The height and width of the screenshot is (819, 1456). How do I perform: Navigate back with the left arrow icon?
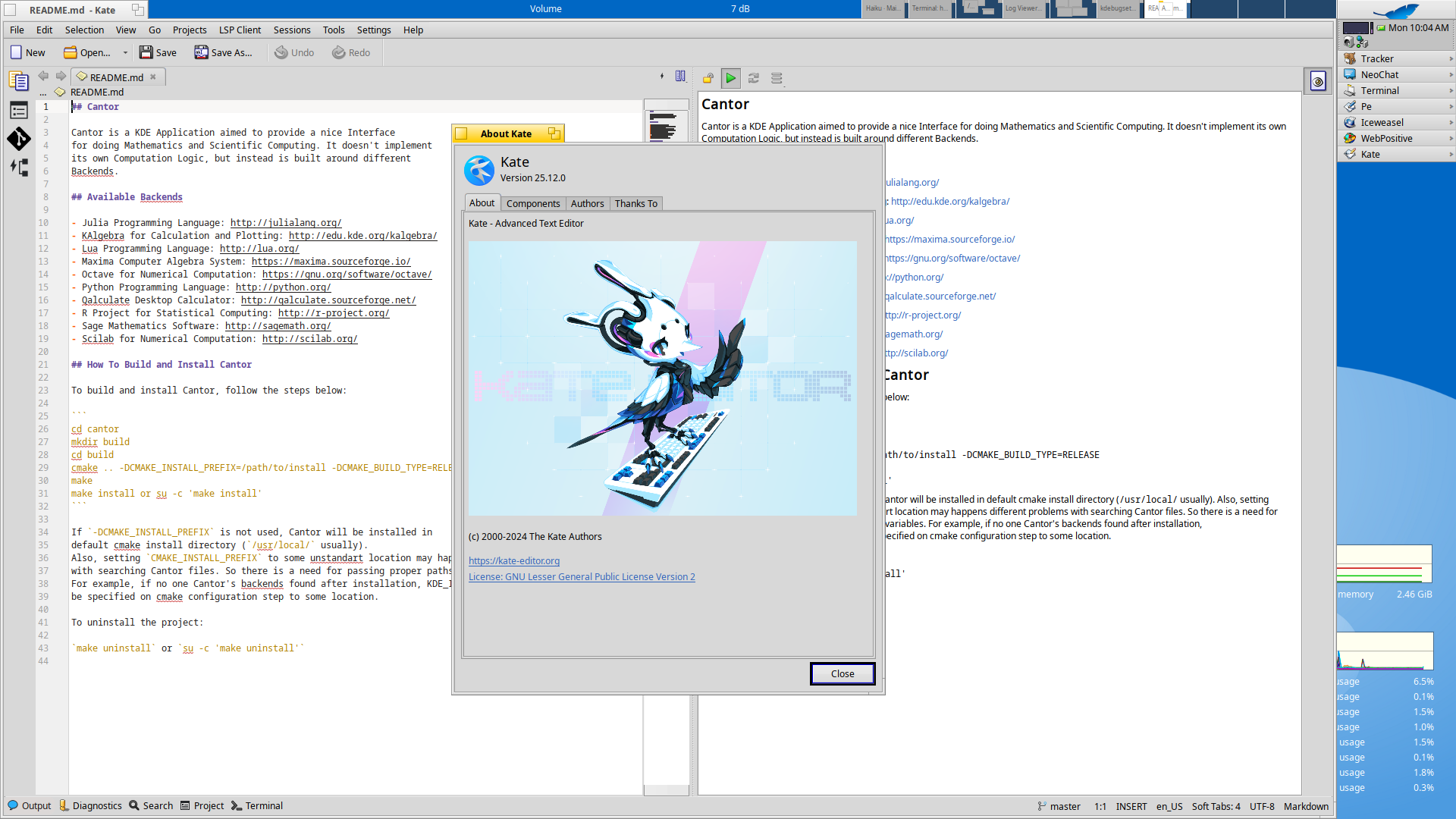[43, 76]
